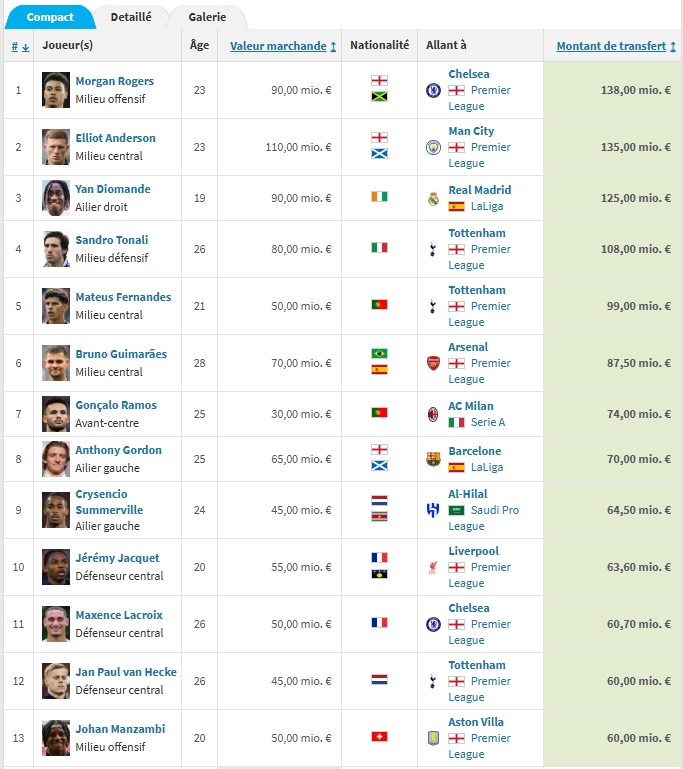Viewport: 683px width, 769px height.
Task: Click Yan Diomande's portrait thumbnail
Action: tap(55, 198)
